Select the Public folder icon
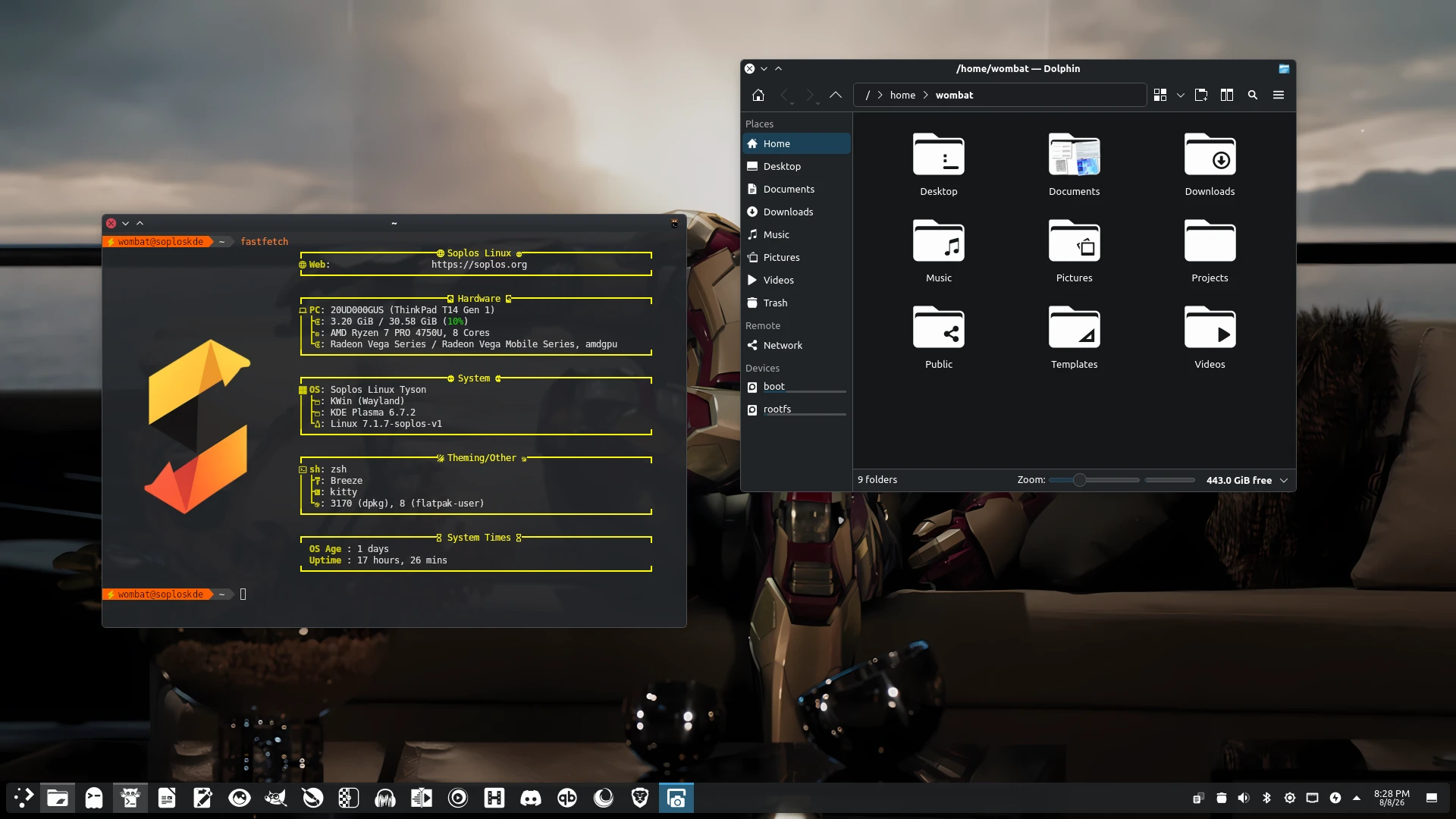 tap(939, 328)
